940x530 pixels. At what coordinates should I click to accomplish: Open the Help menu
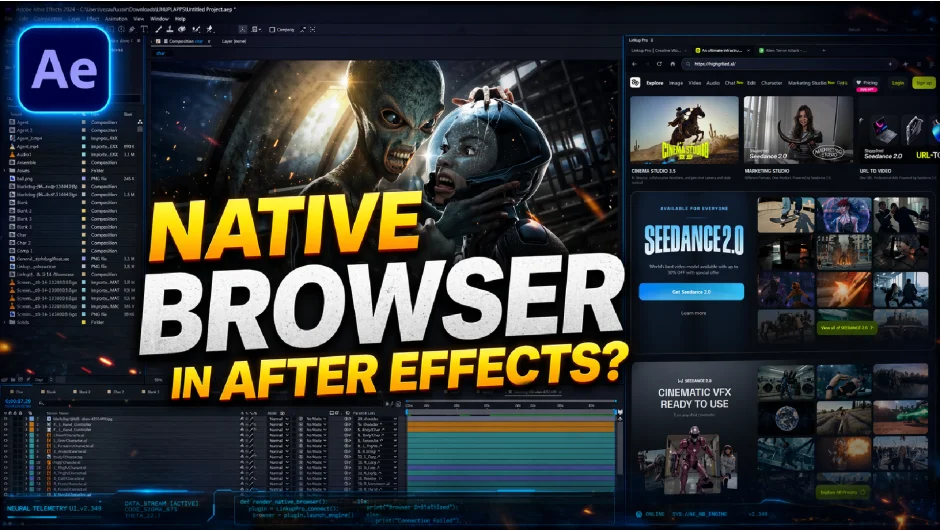[x=180, y=19]
